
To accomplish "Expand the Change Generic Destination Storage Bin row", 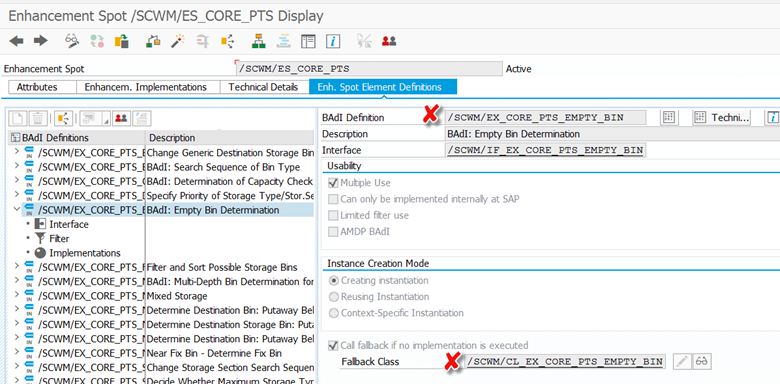I will coord(16,152).
